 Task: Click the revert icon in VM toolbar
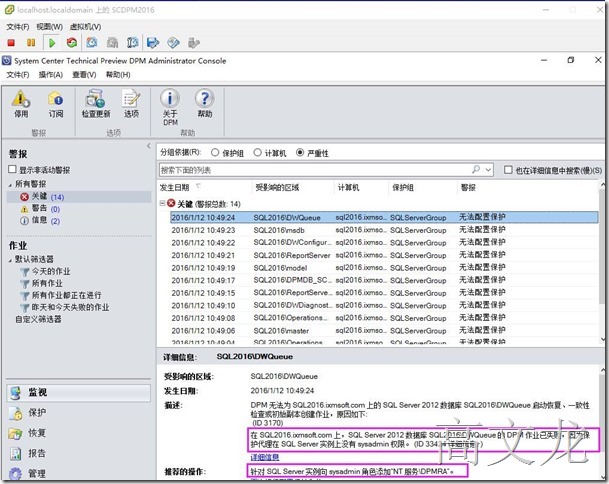[x=132, y=42]
